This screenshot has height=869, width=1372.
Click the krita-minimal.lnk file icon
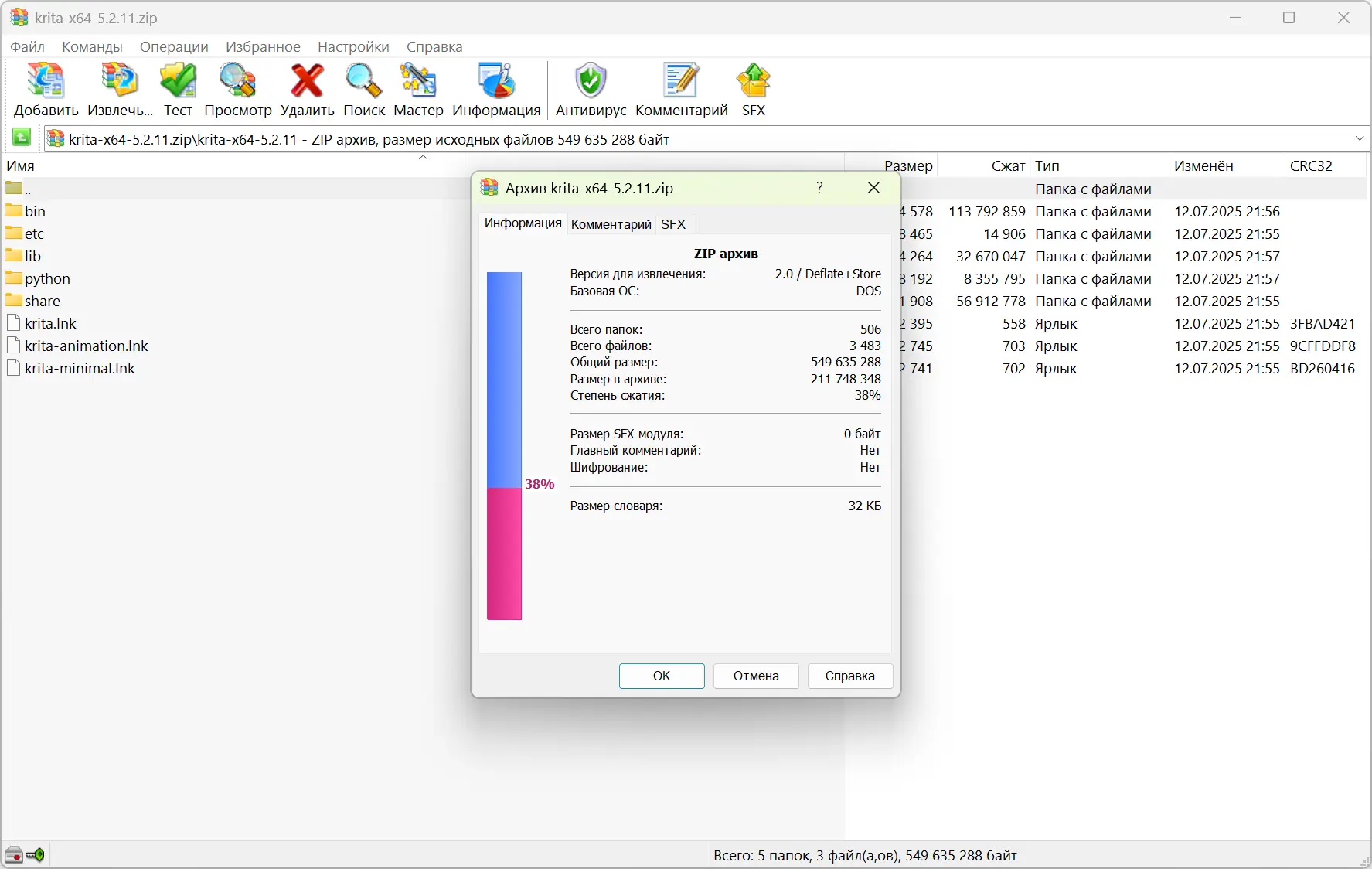pos(14,368)
